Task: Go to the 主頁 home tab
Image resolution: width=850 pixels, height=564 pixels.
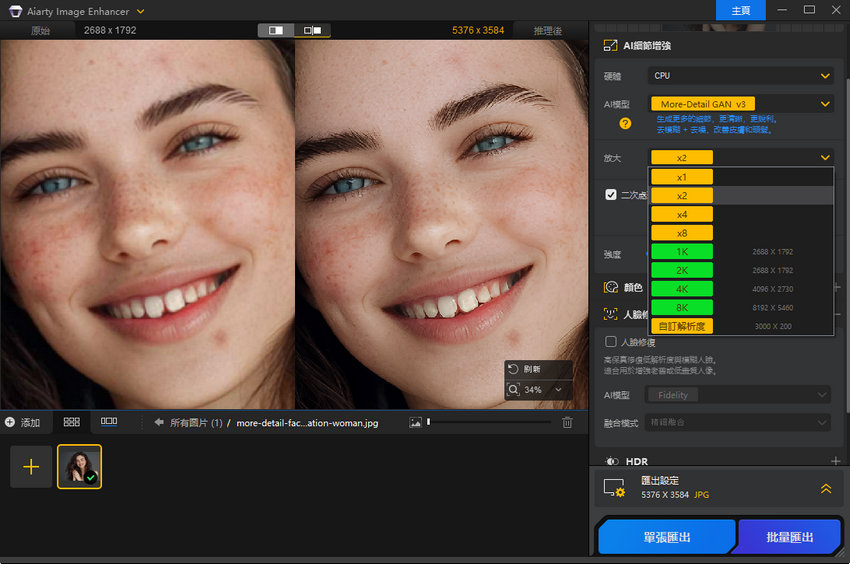Action: pos(740,10)
